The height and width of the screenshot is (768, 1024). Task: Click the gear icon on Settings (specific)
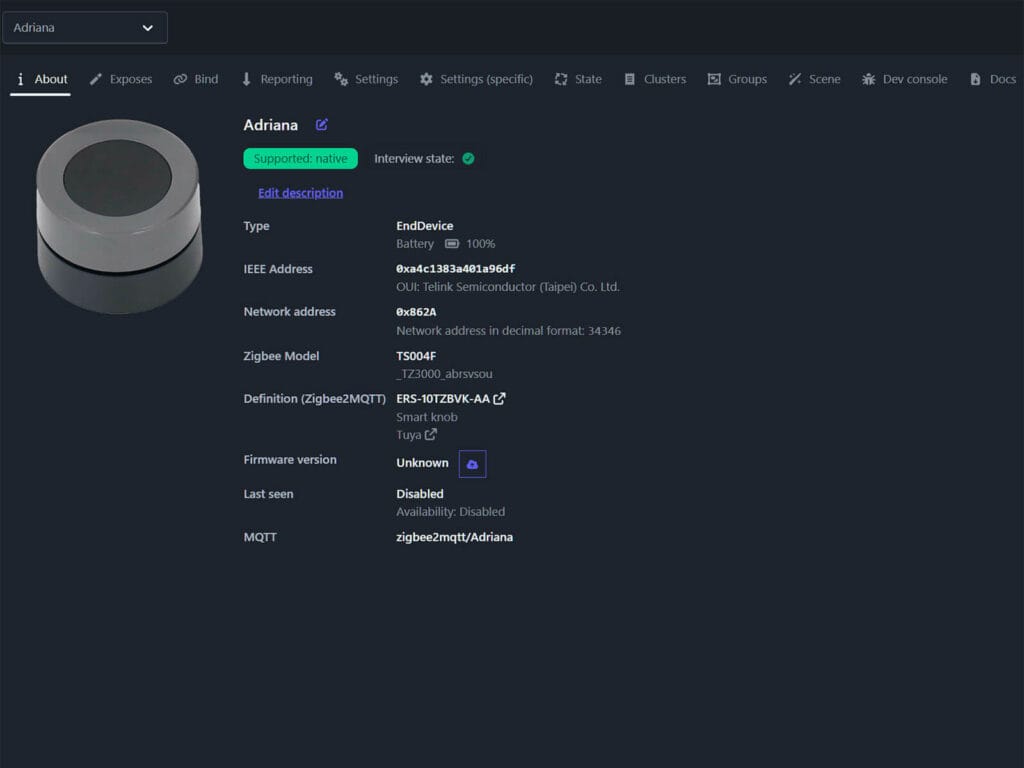point(426,79)
